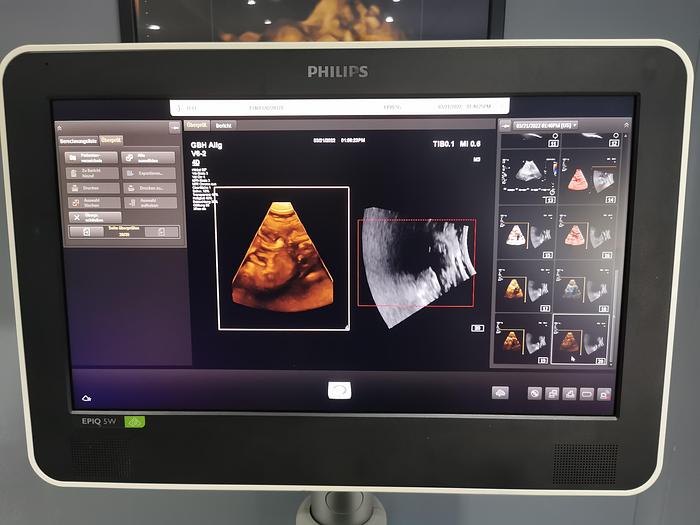Open the exam date dropdown 03/21/2022
Viewport: 700px width, 525px height.
click(546, 125)
